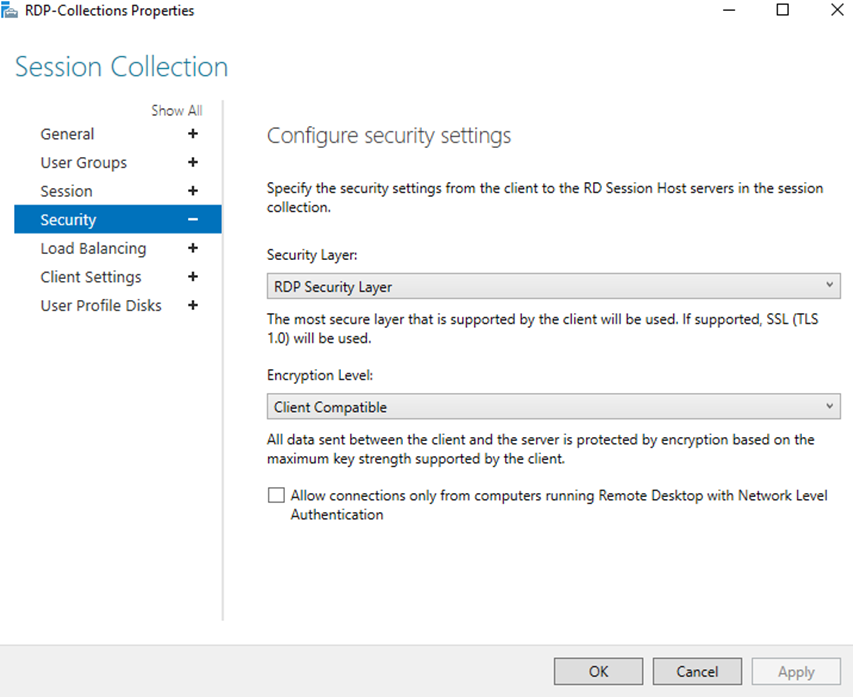853x697 pixels.
Task: Select the General menu item
Action: click(x=67, y=134)
